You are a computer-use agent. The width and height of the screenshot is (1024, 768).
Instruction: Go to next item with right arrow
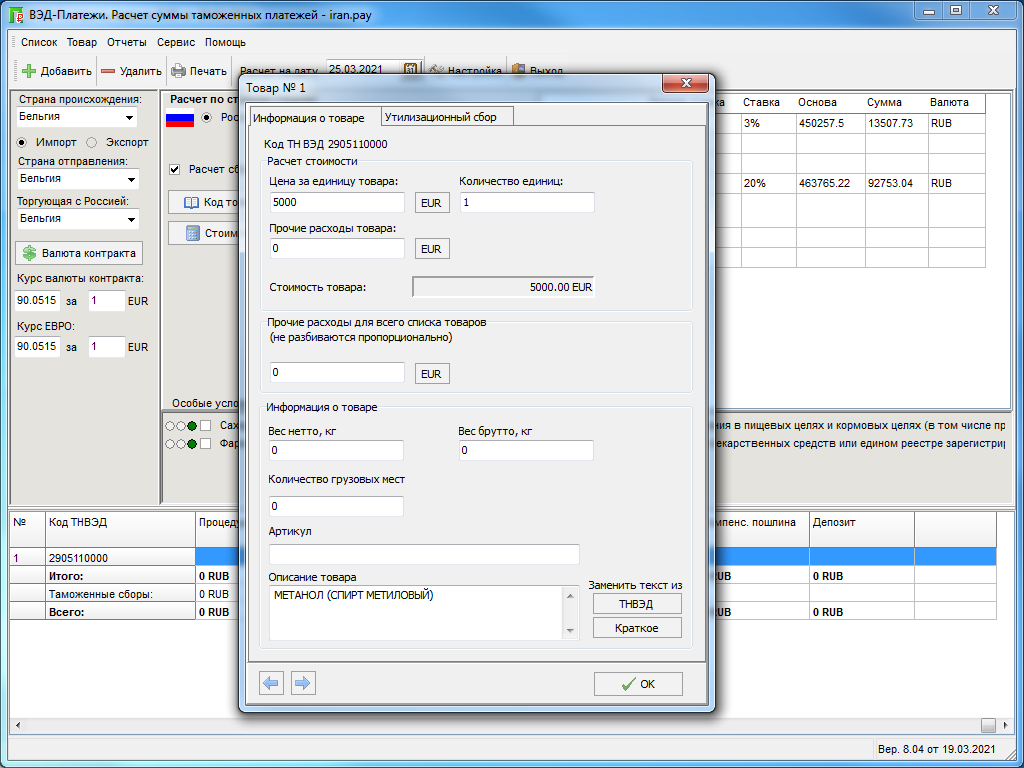pos(302,683)
